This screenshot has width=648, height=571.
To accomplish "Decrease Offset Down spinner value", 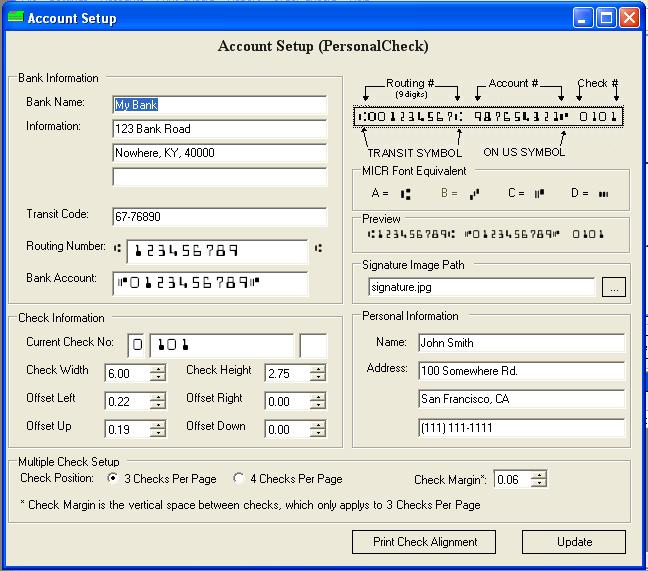I will pyautogui.click(x=318, y=433).
